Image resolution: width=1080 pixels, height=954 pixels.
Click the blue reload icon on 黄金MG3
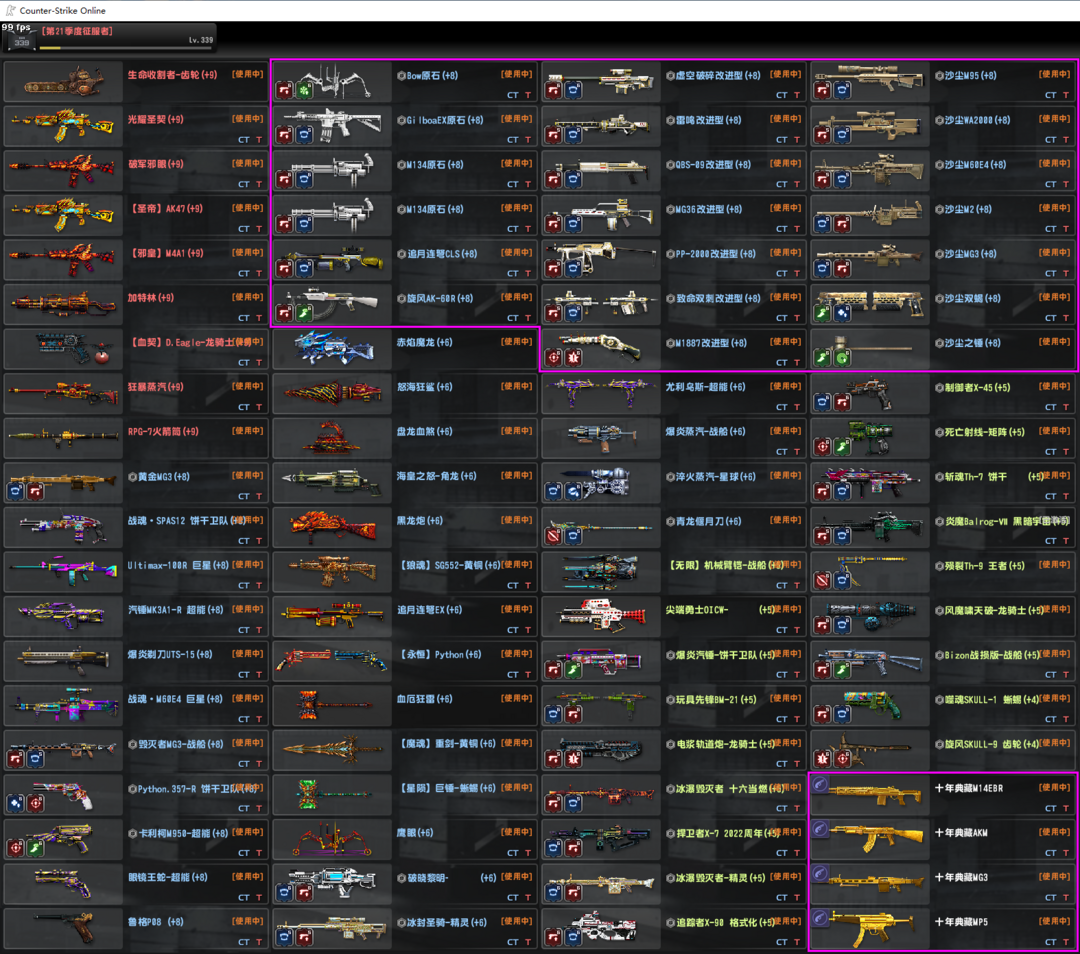point(16,491)
